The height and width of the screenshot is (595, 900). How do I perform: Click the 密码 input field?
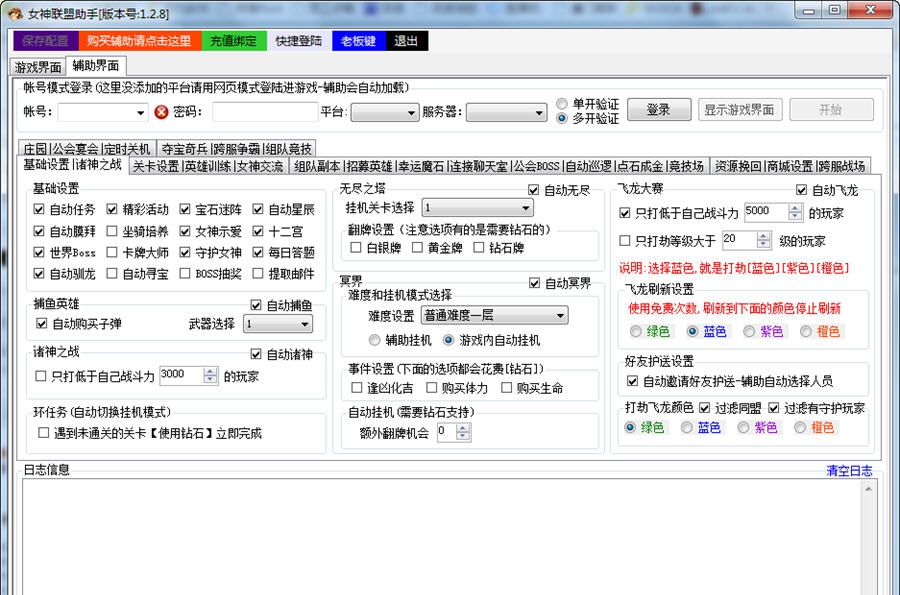pos(264,112)
